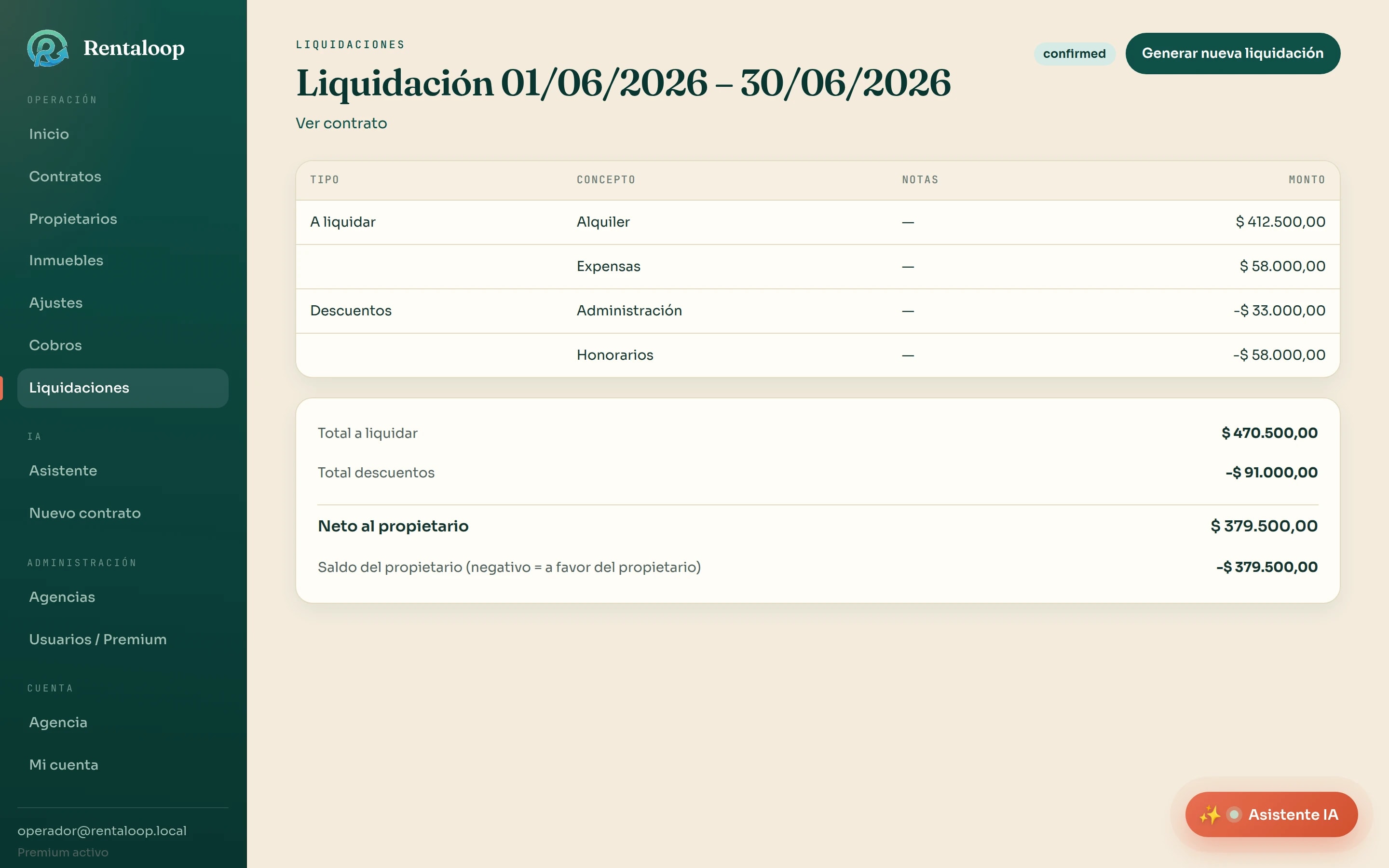Select the Administración concept cell
This screenshot has height=868, width=1389.
click(x=629, y=311)
